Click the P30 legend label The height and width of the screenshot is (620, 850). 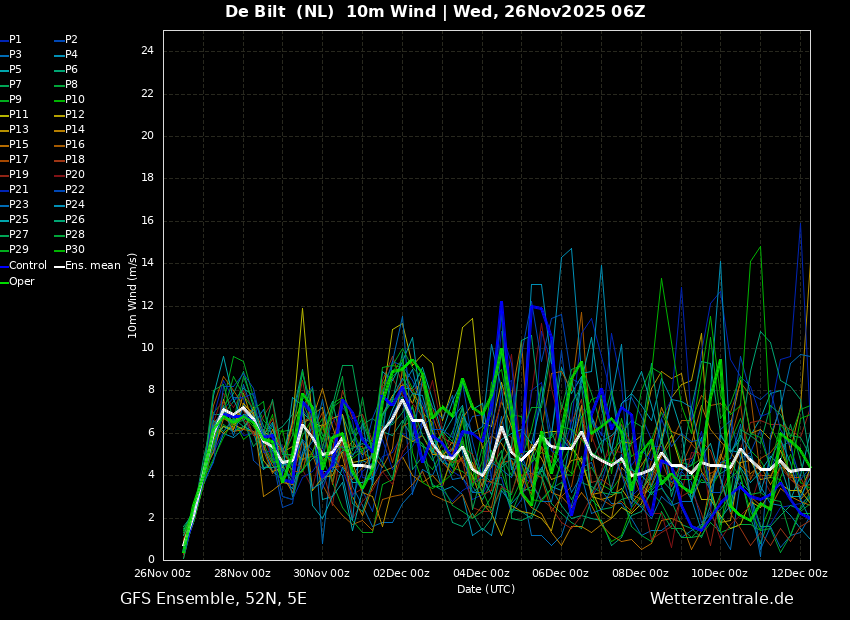(69, 249)
